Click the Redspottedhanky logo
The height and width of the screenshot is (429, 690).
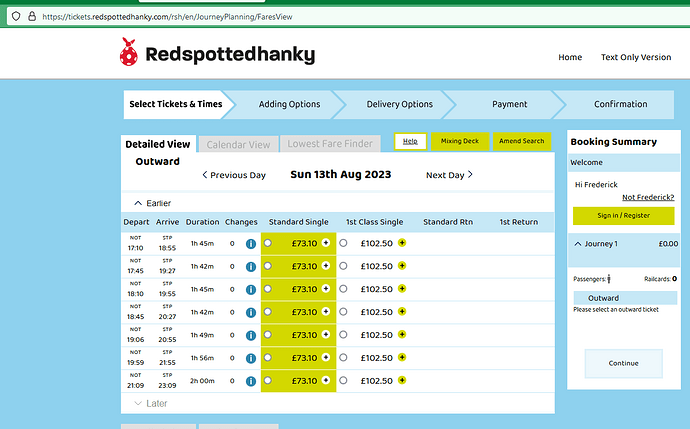pos(217,53)
